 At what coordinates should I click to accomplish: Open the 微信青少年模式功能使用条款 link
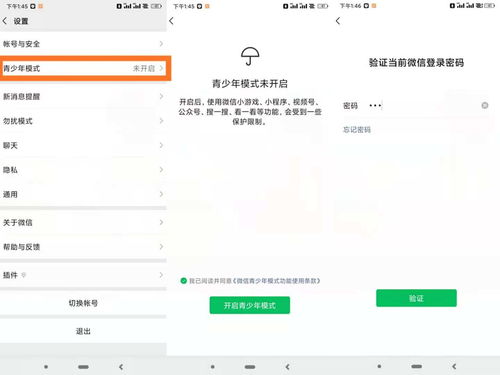(x=277, y=281)
